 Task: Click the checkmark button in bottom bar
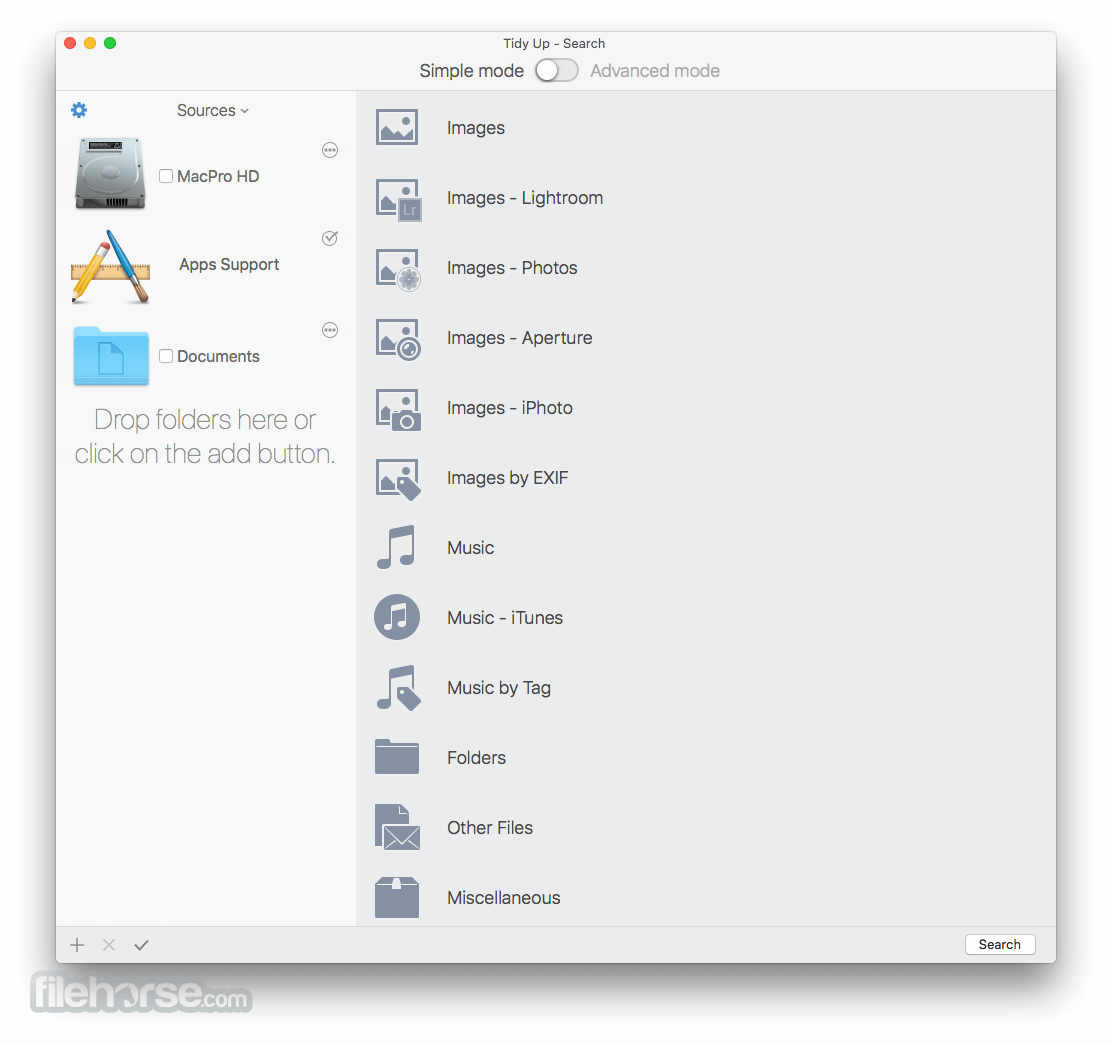click(x=141, y=944)
